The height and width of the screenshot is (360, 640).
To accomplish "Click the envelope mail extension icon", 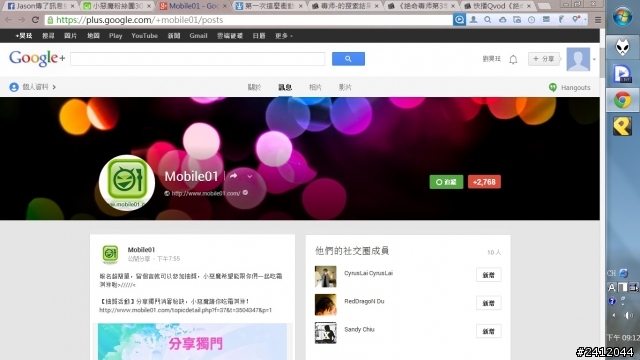I will tap(546, 20).
